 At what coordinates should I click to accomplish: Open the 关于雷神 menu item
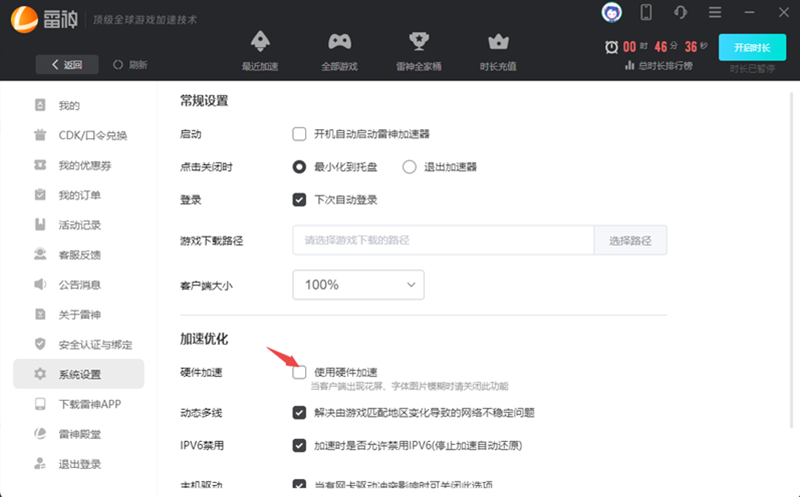(x=79, y=314)
